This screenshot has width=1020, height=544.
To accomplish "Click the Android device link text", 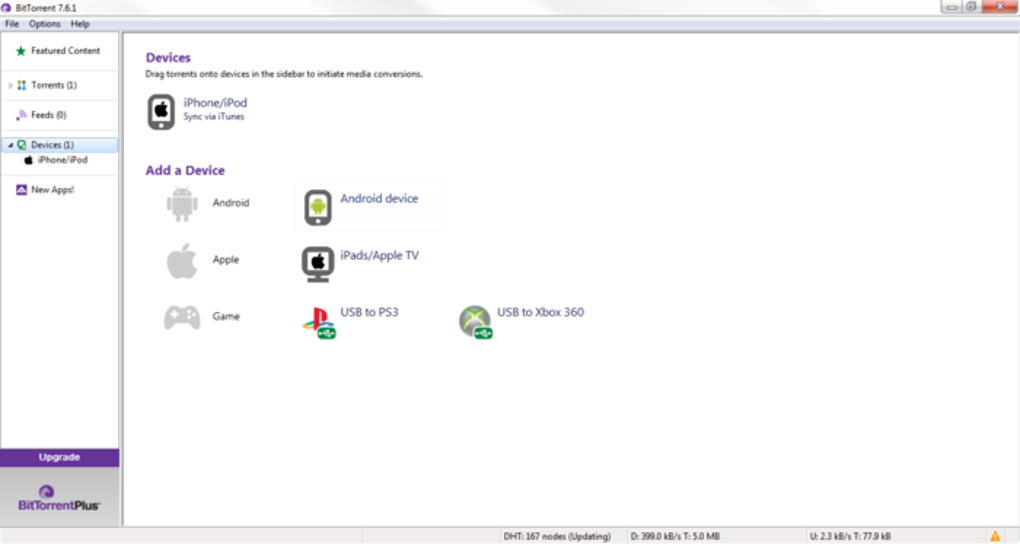I will (x=379, y=199).
